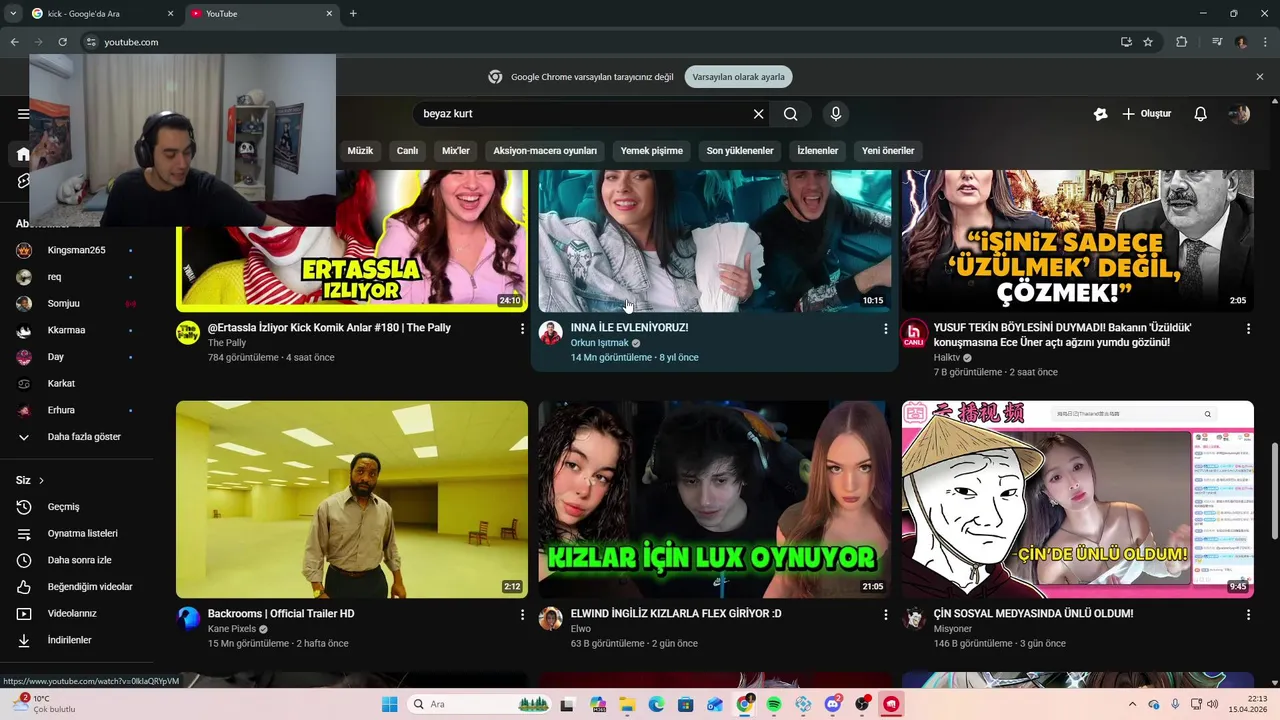Reload the page in Chrome
This screenshot has height=720, width=1280.
point(62,42)
